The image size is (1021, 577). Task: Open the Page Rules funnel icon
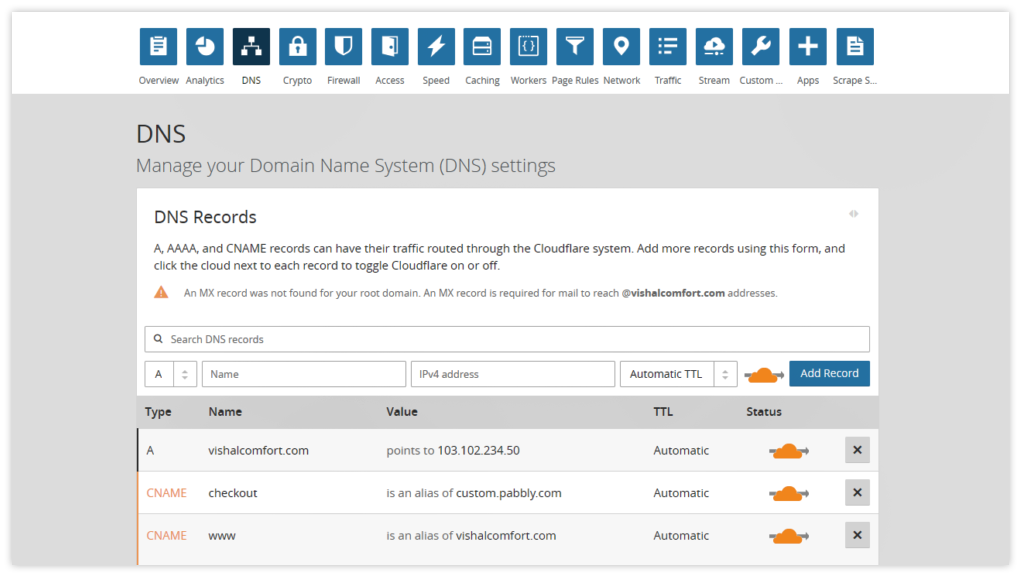point(575,46)
